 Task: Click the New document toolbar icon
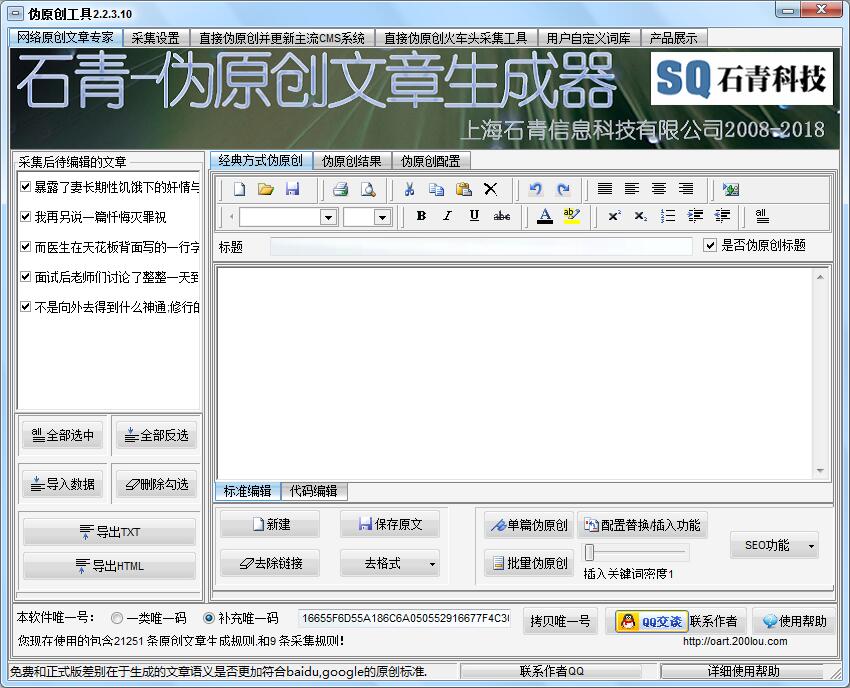click(239, 189)
